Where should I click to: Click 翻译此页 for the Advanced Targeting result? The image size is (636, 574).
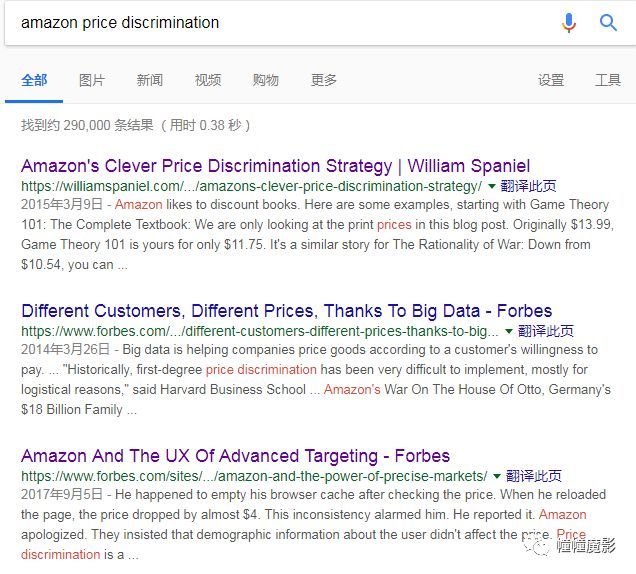click(x=533, y=476)
